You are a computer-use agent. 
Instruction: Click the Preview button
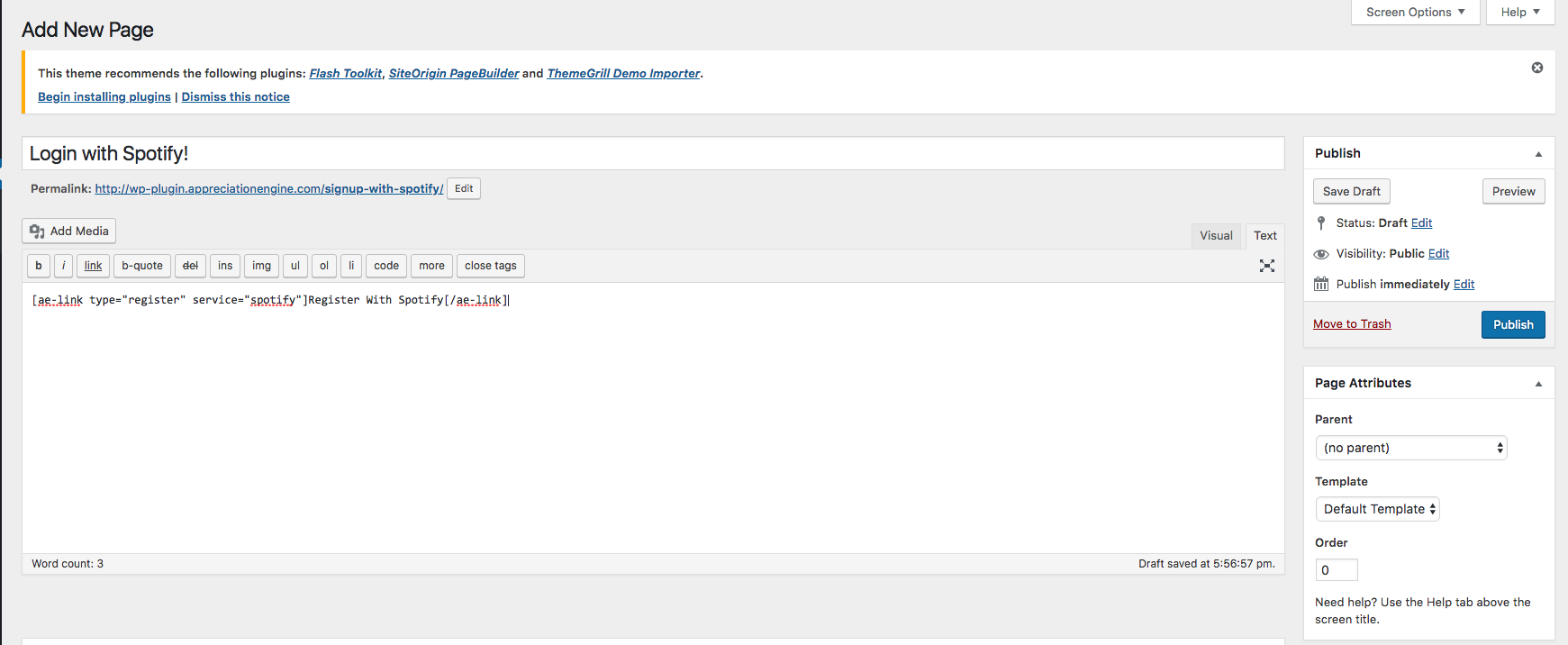click(x=1514, y=191)
